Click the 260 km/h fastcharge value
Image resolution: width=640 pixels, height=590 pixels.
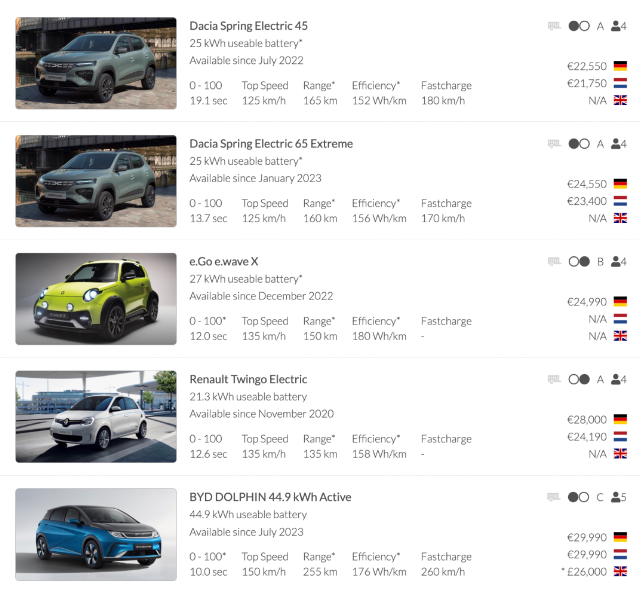pos(443,572)
